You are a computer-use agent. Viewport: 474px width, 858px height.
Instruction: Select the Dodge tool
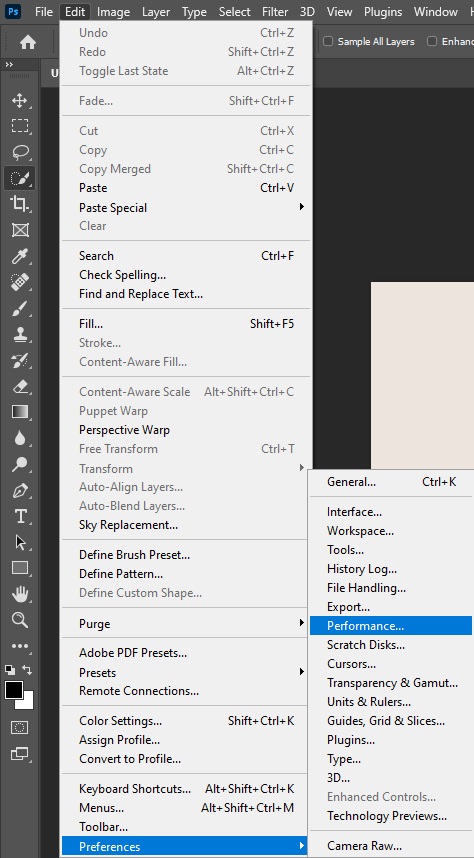point(20,464)
